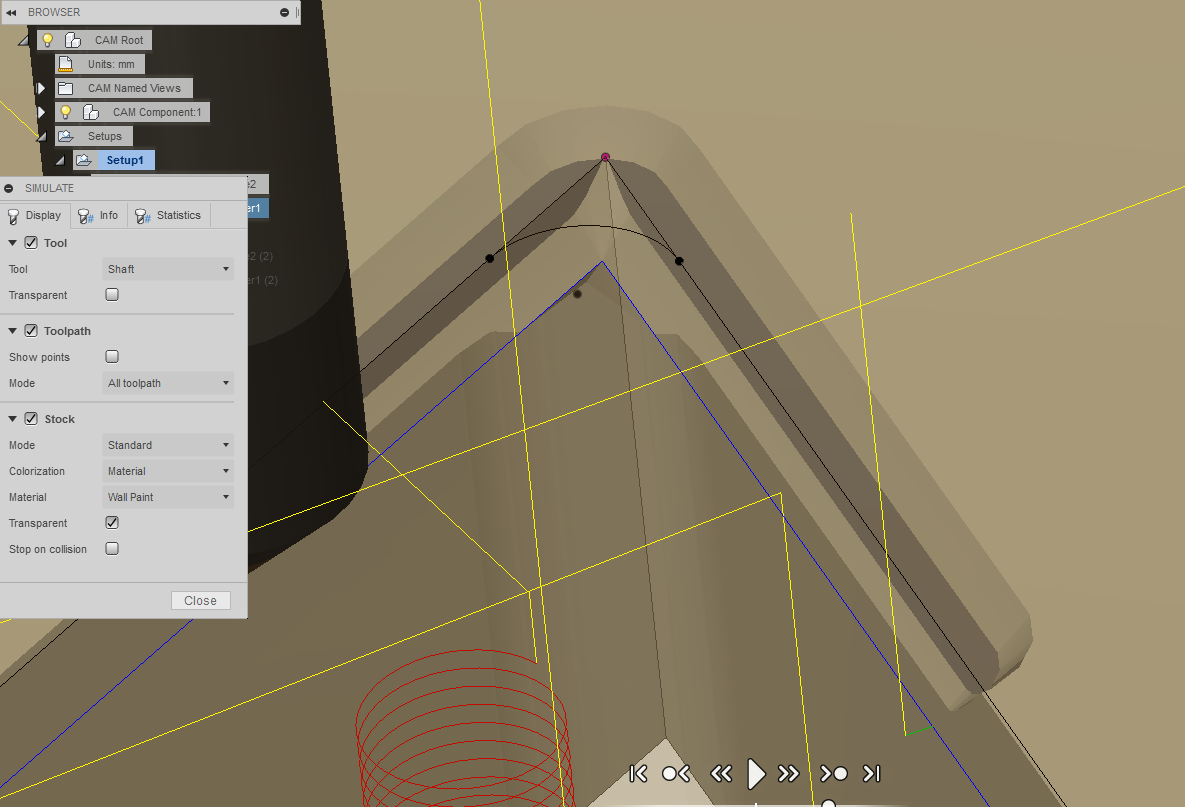Click the collapse icon on the SIMULATE header
The image size is (1185, 807).
9,188
